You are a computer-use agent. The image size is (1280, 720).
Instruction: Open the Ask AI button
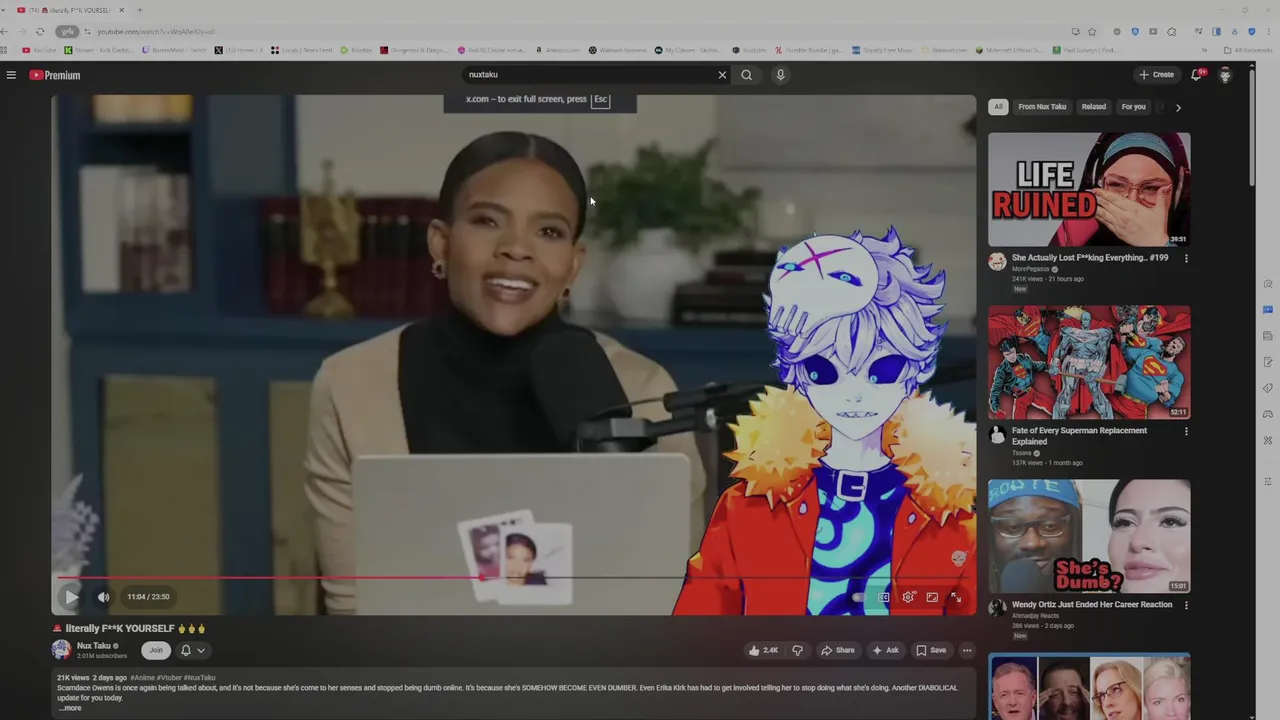[x=885, y=650]
